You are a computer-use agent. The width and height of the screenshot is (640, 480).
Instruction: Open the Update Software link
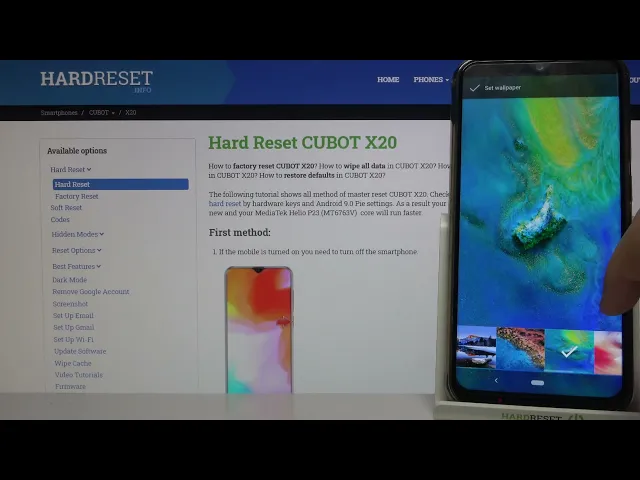(x=80, y=351)
